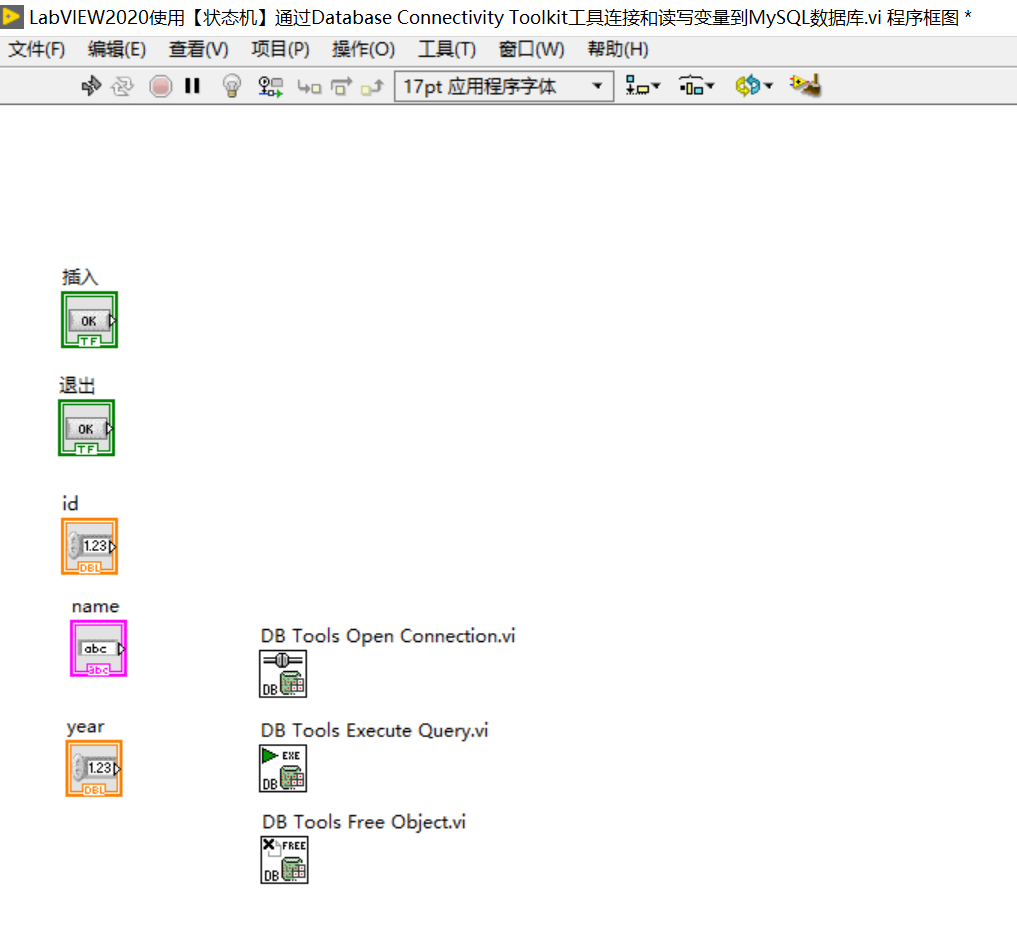1017x931 pixels.
Task: Open the Distribute Objects dropdown
Action: tap(697, 86)
